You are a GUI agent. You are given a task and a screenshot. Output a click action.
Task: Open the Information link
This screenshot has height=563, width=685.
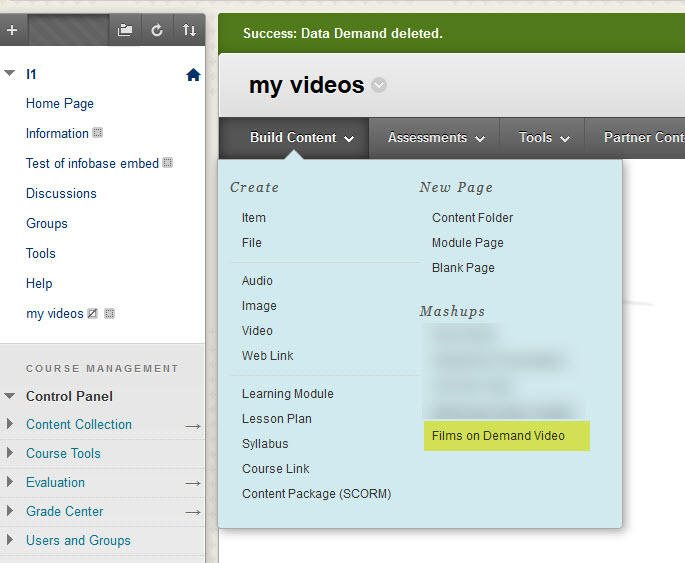(57, 133)
